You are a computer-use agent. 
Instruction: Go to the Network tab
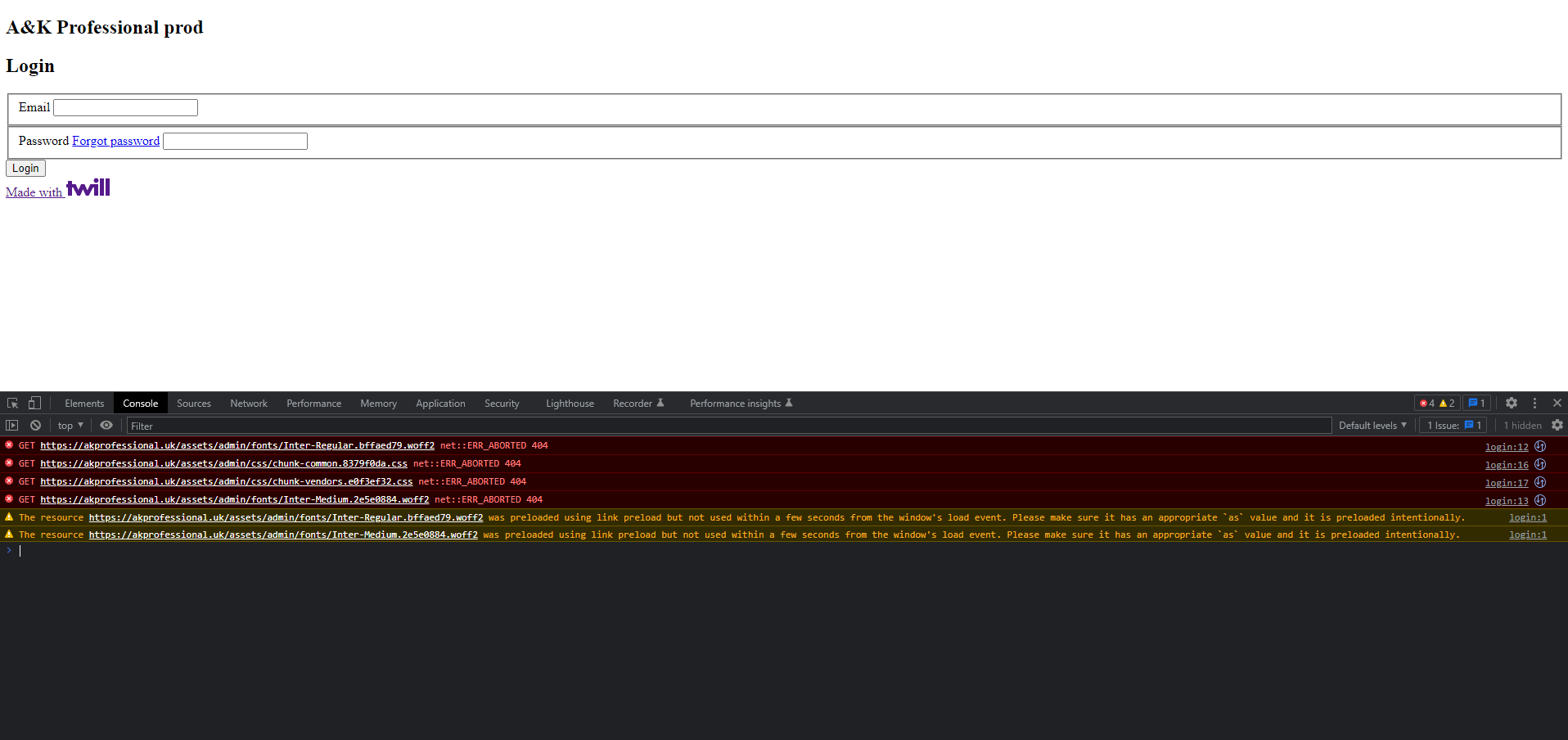click(x=249, y=404)
